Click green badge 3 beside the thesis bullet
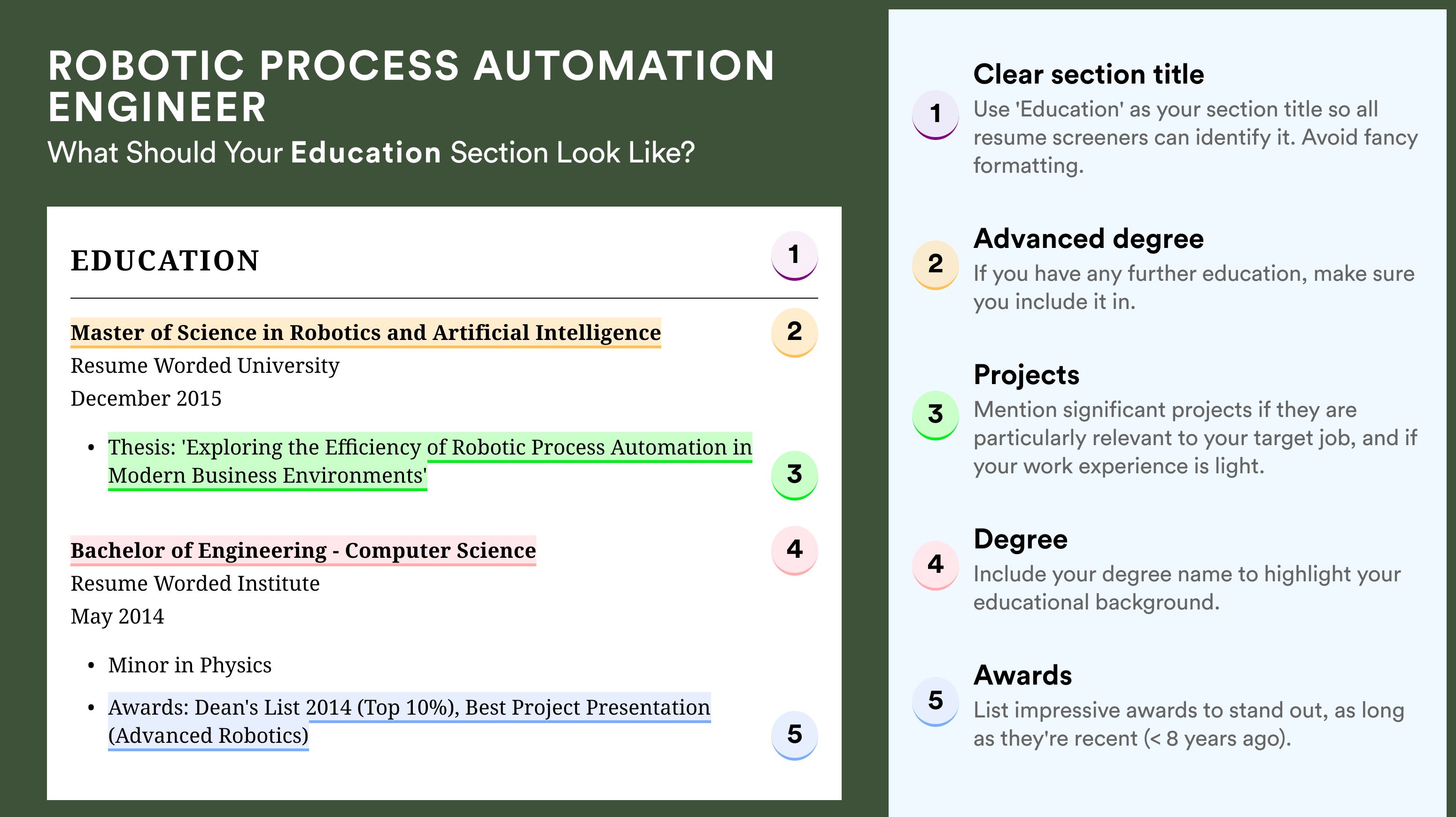 [794, 475]
